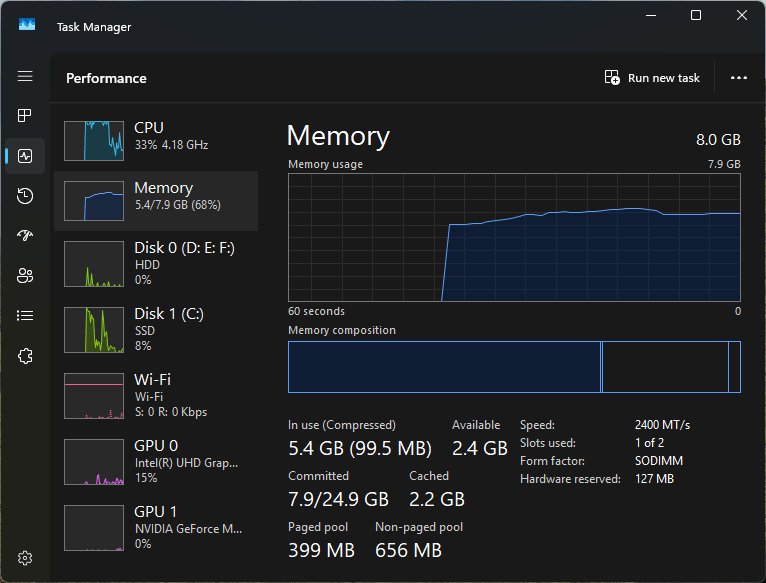Click the Task Manager app logo
This screenshot has width=766, height=583.
pyautogui.click(x=27, y=24)
